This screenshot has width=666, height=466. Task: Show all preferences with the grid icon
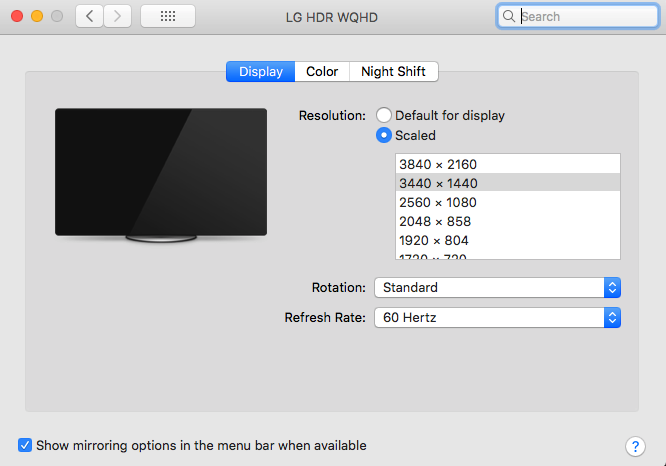pyautogui.click(x=168, y=17)
